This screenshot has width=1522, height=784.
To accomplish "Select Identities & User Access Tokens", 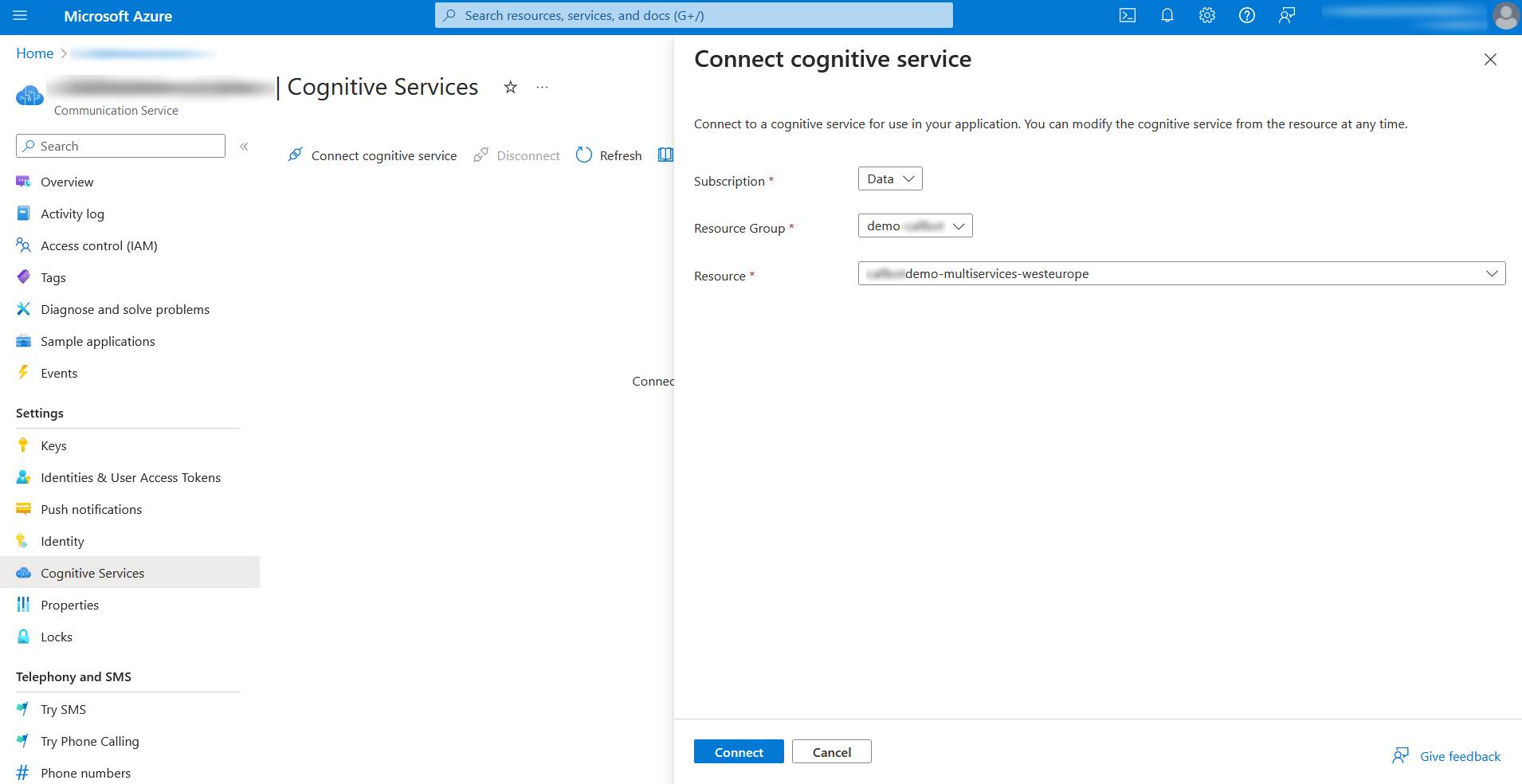I will point(130,477).
